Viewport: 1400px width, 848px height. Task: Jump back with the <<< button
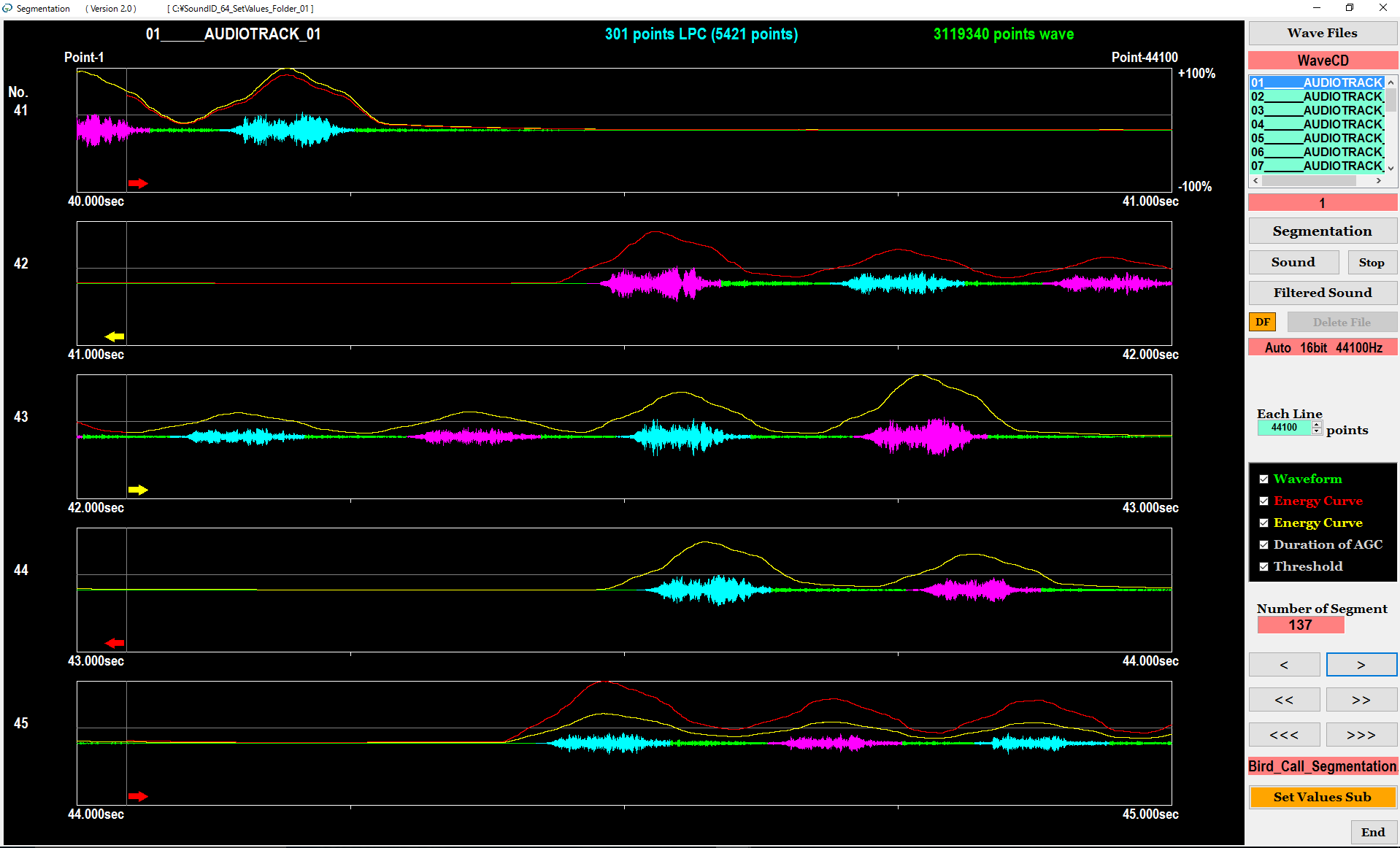(1284, 735)
